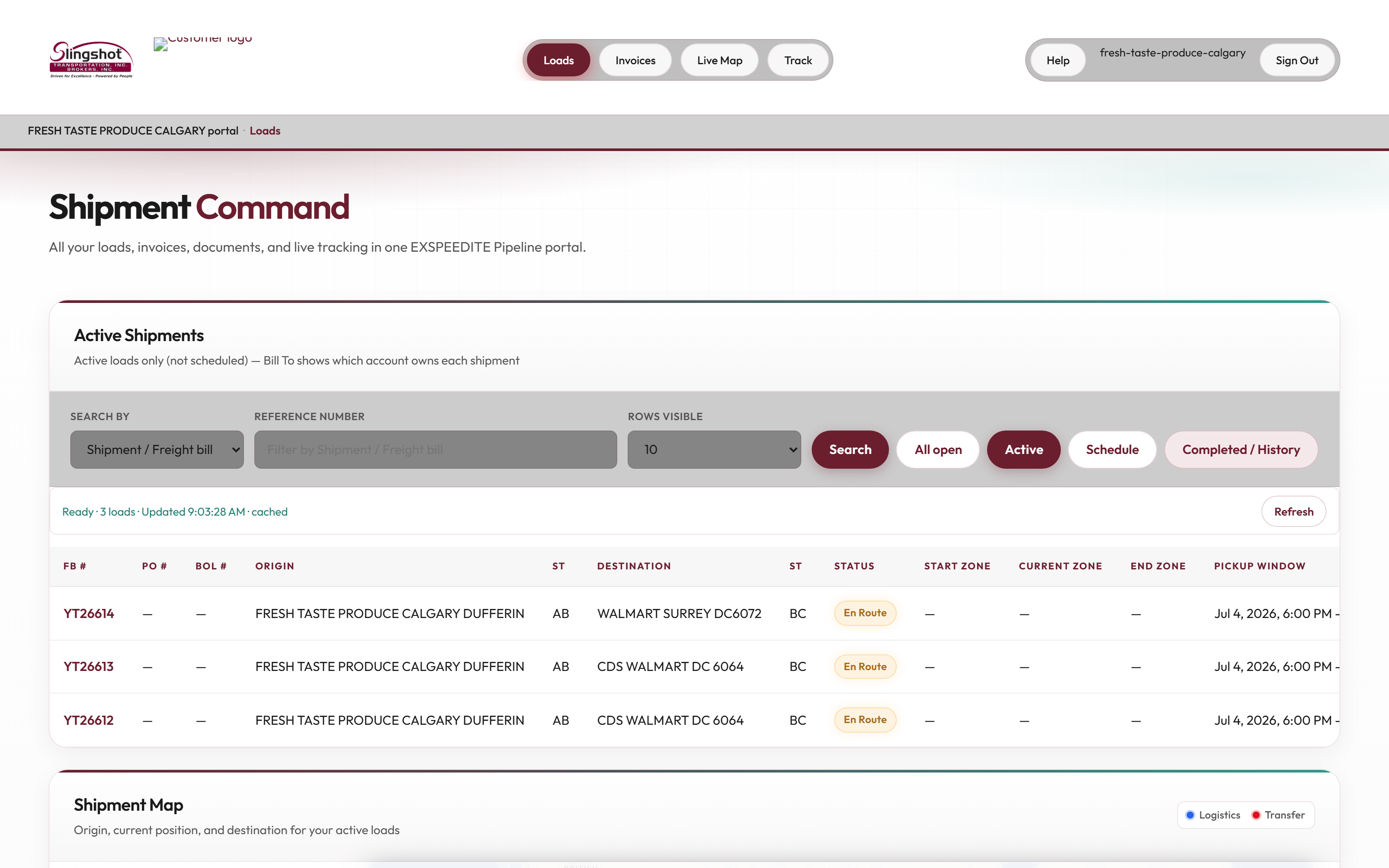Select the Active filter
The image size is (1389, 868).
tap(1024, 450)
